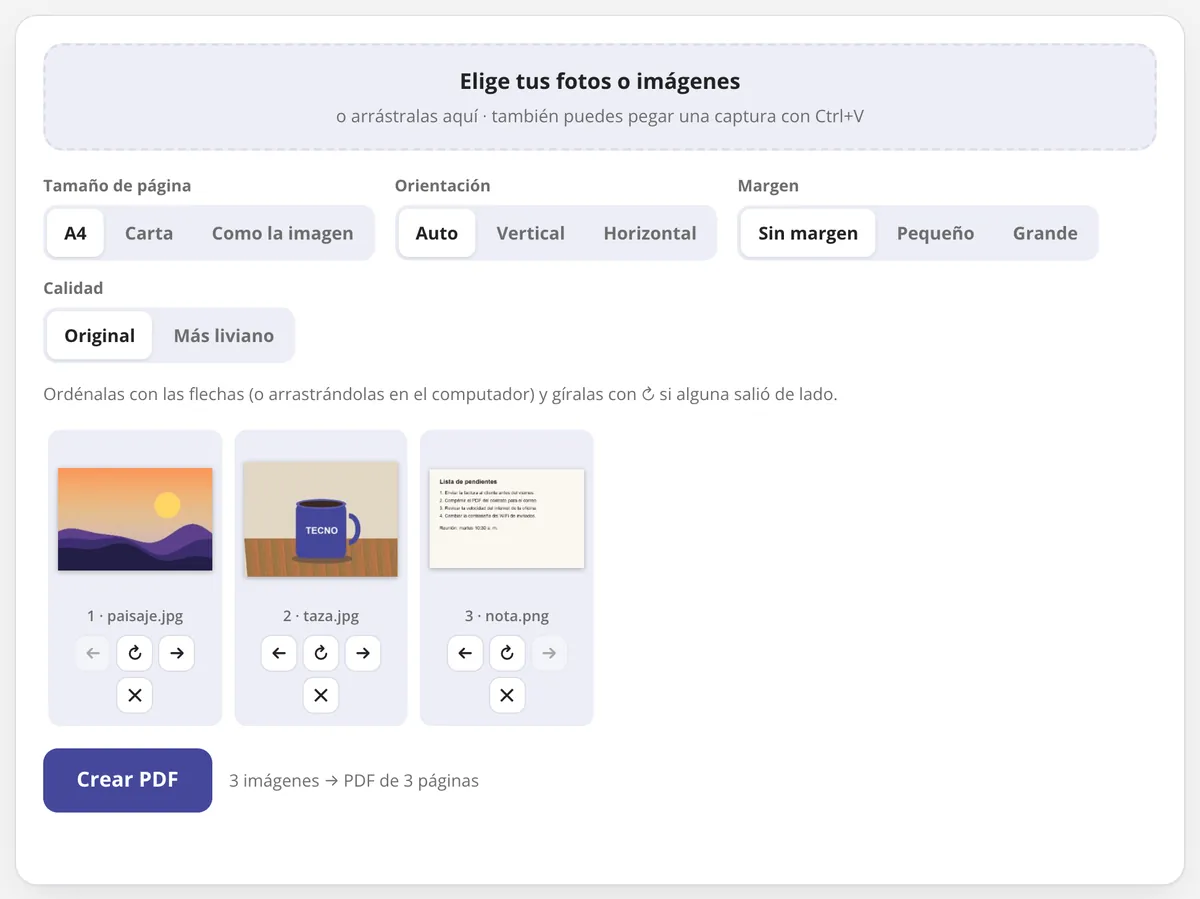Set margin to Pequeño
Screen dimensions: 1200x899
(935, 233)
